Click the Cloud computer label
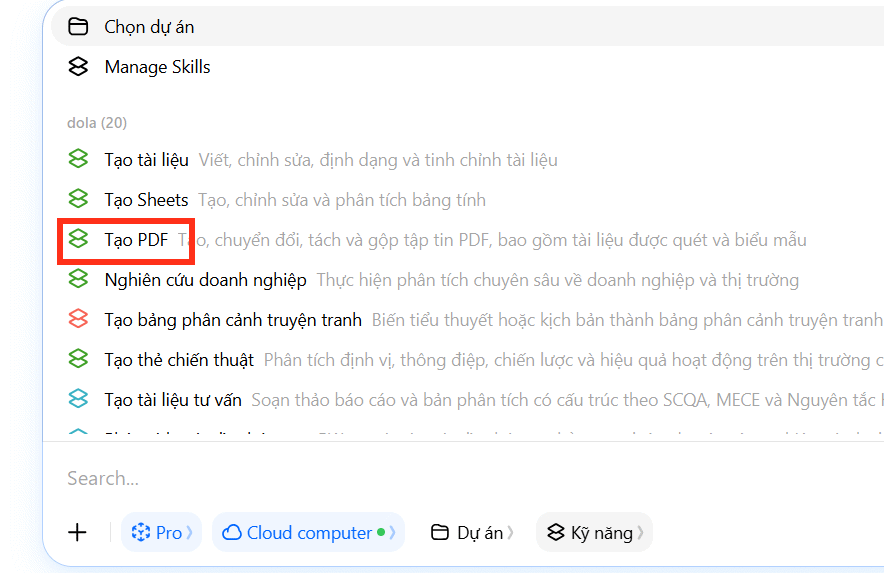 (309, 533)
